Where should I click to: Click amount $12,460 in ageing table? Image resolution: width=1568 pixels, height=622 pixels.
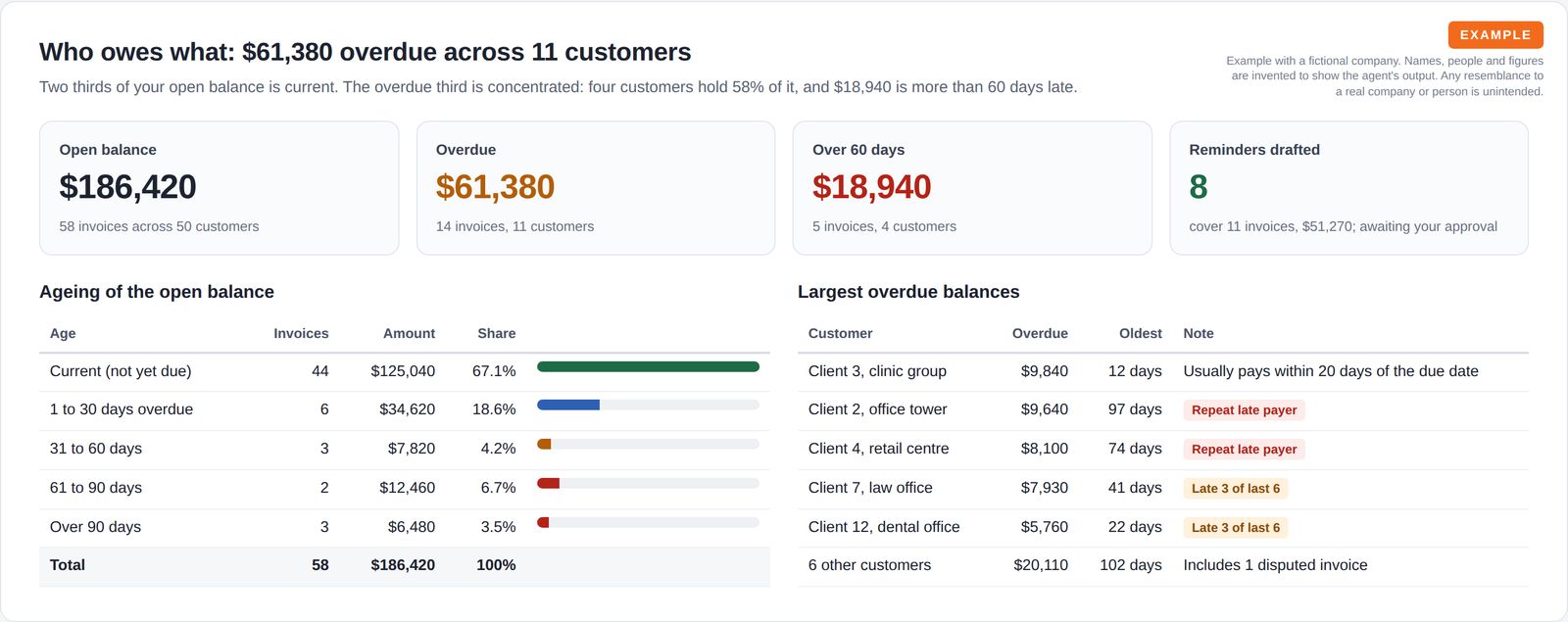tap(408, 488)
